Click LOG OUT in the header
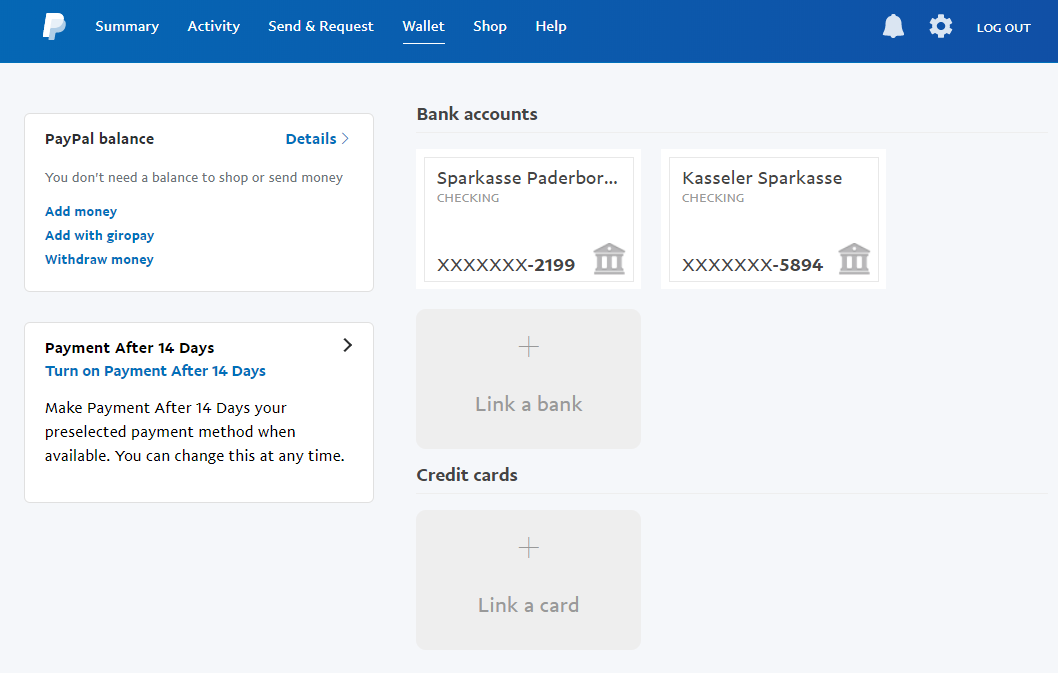Screen dimensions: 1058x673 1003,28
